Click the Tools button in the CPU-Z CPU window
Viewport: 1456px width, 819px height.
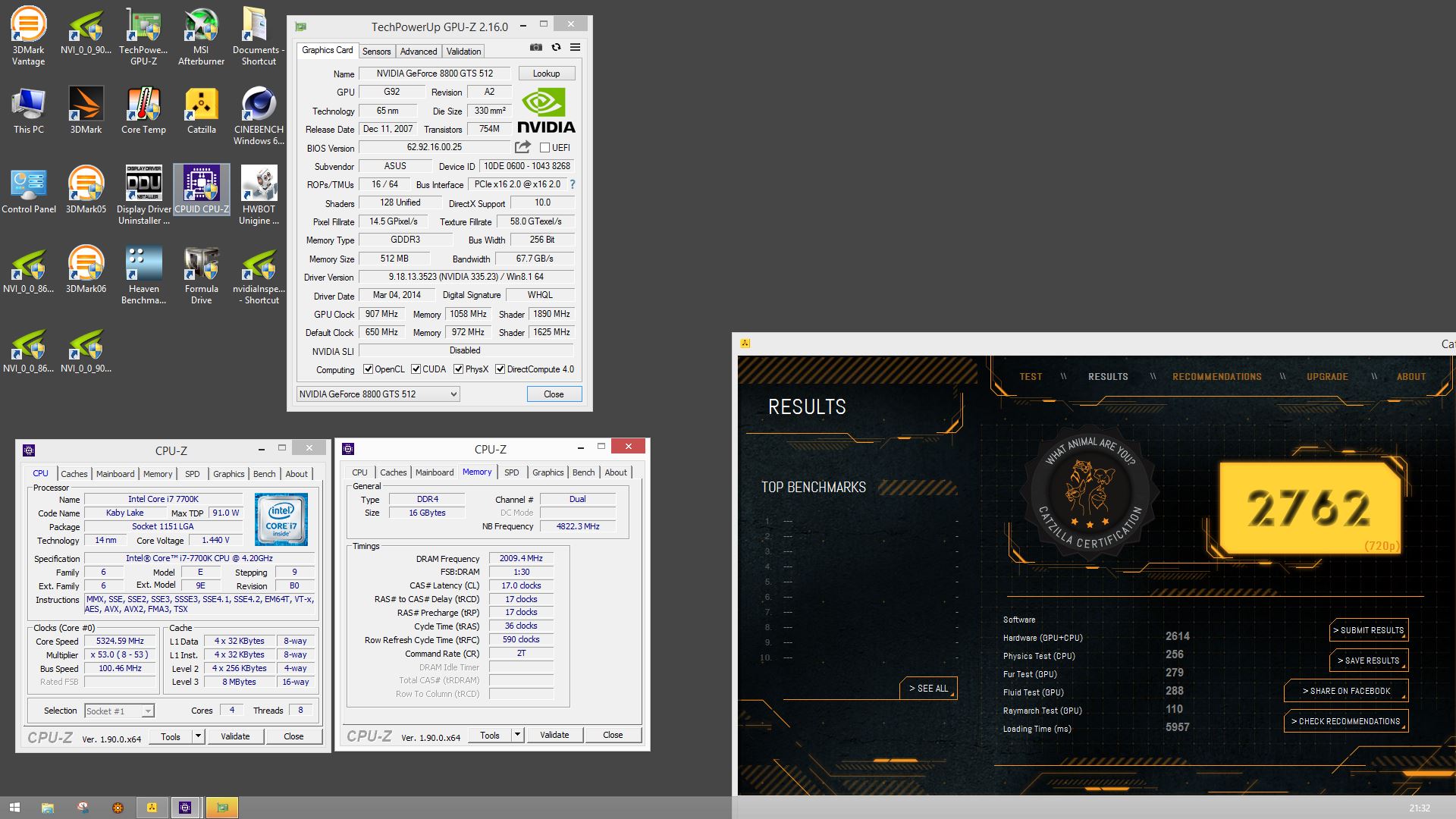171,736
